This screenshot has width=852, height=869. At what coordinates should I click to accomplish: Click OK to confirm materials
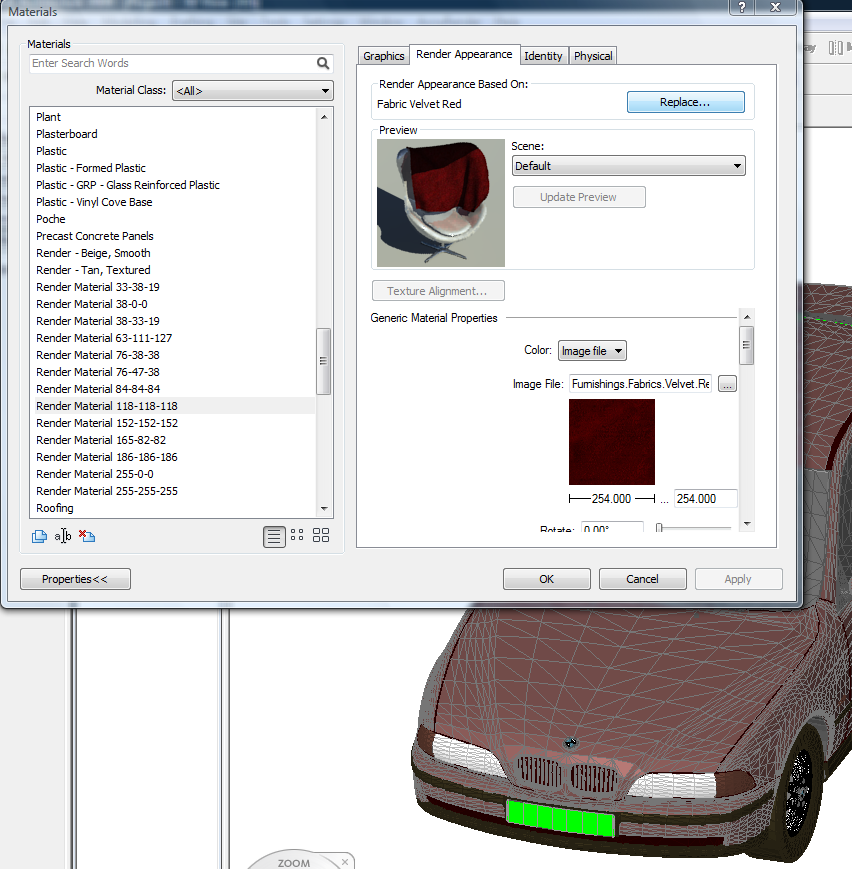(x=546, y=579)
